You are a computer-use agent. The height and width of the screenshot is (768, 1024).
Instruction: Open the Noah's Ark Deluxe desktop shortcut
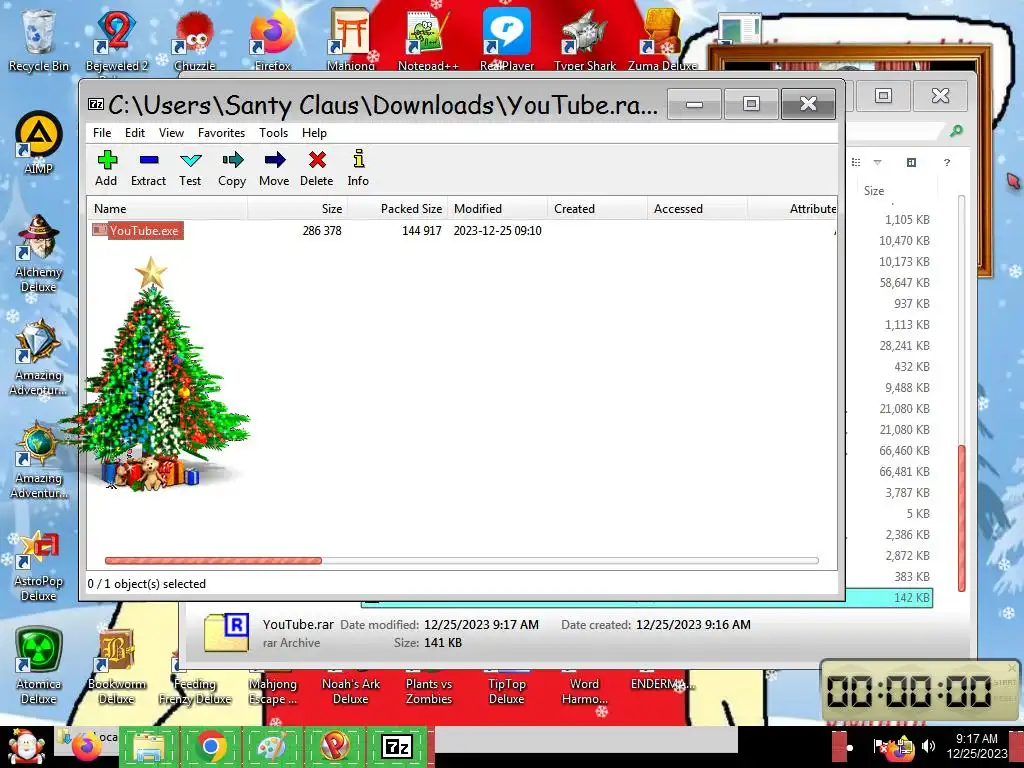[351, 686]
